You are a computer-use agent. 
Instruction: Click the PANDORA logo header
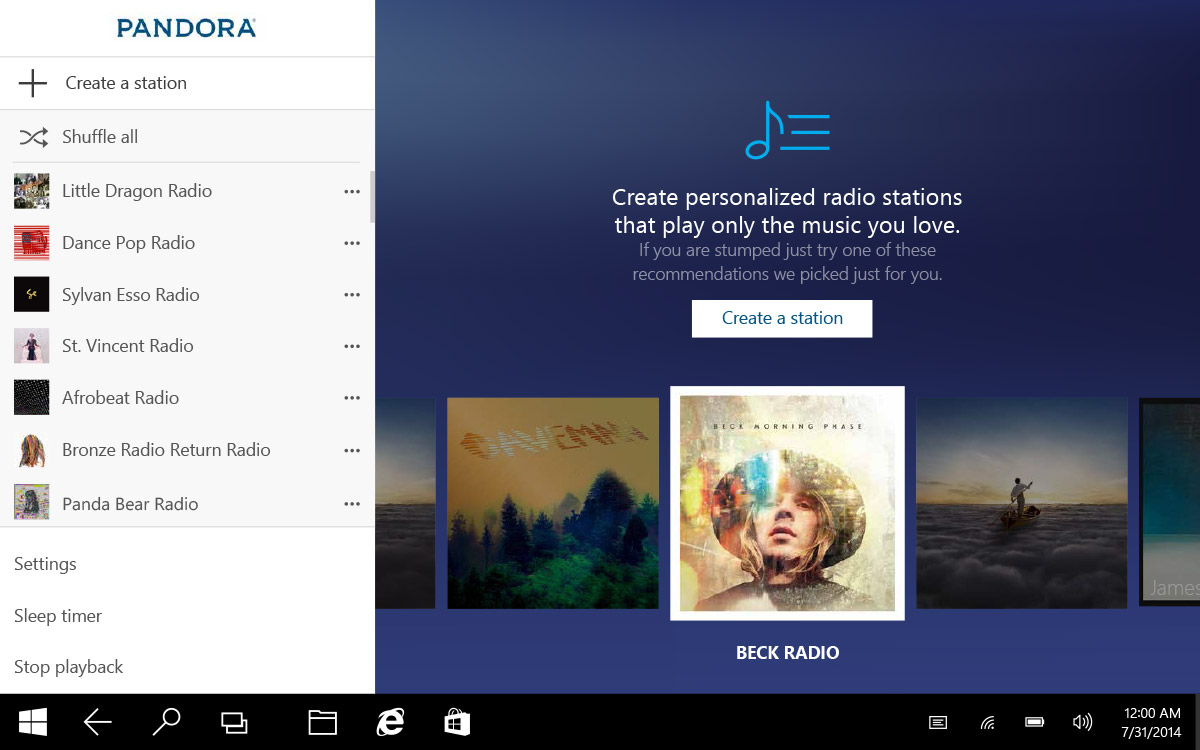coord(187,28)
